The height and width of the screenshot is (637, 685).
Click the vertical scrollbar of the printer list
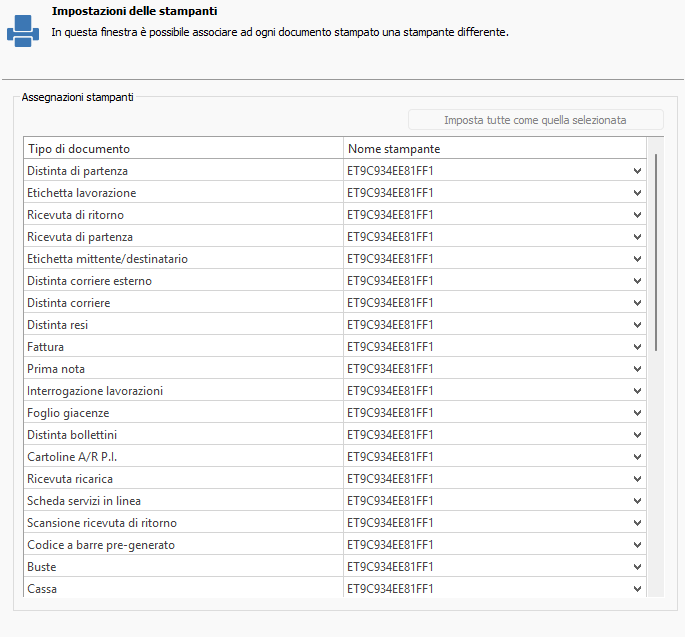click(656, 250)
